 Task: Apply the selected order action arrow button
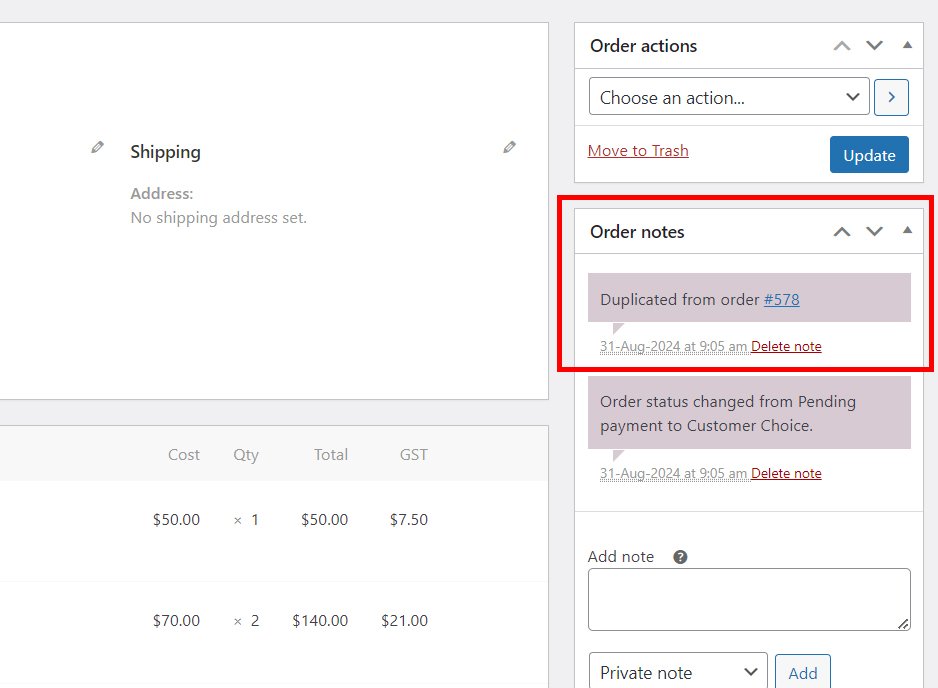pyautogui.click(x=891, y=97)
